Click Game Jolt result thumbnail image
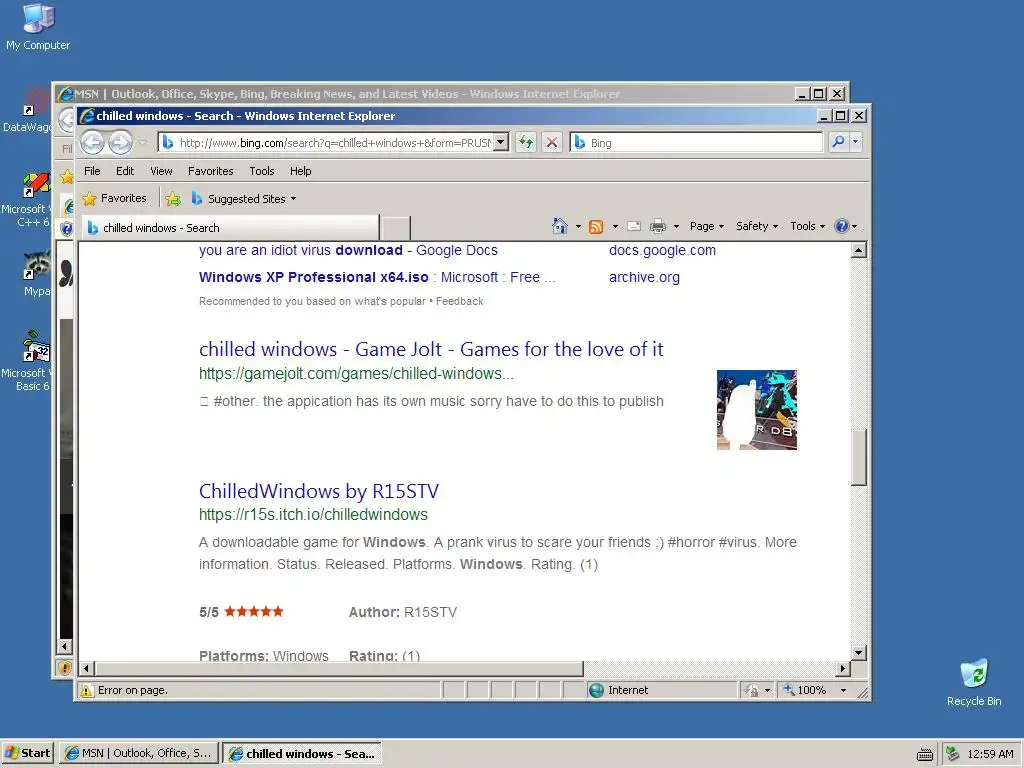The height and width of the screenshot is (768, 1024). tap(756, 409)
